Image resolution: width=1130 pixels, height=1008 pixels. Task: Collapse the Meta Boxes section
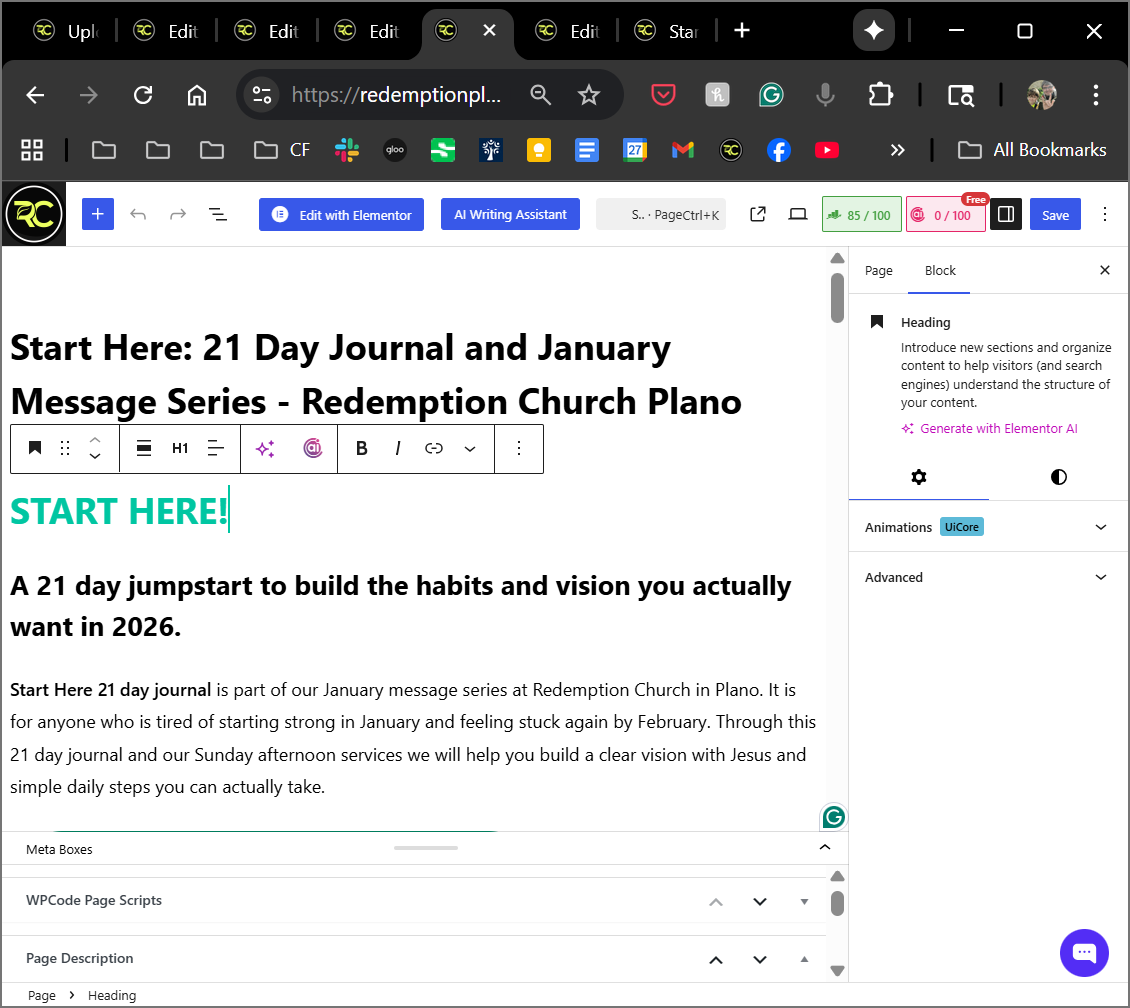(x=825, y=848)
